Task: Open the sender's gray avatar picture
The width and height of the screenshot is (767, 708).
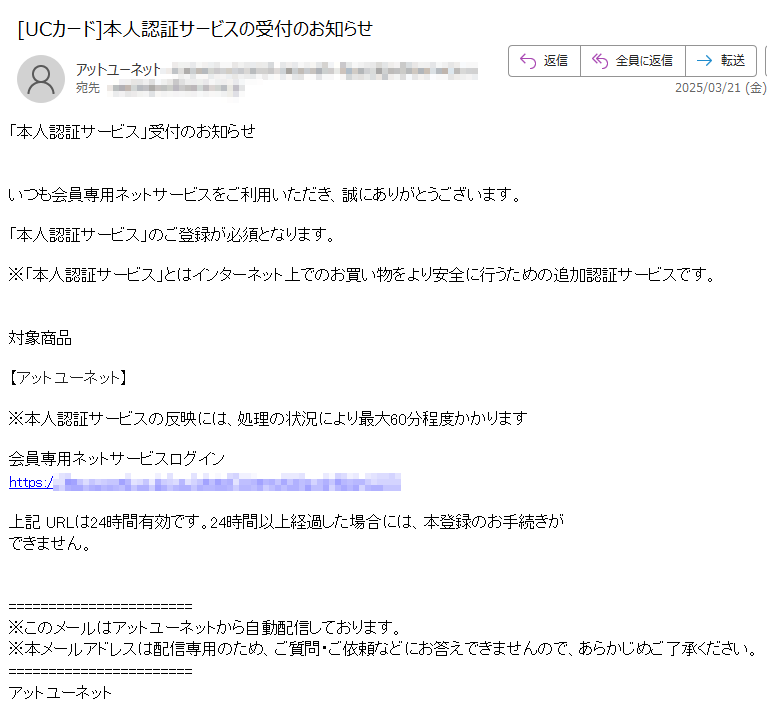Action: tap(41, 79)
